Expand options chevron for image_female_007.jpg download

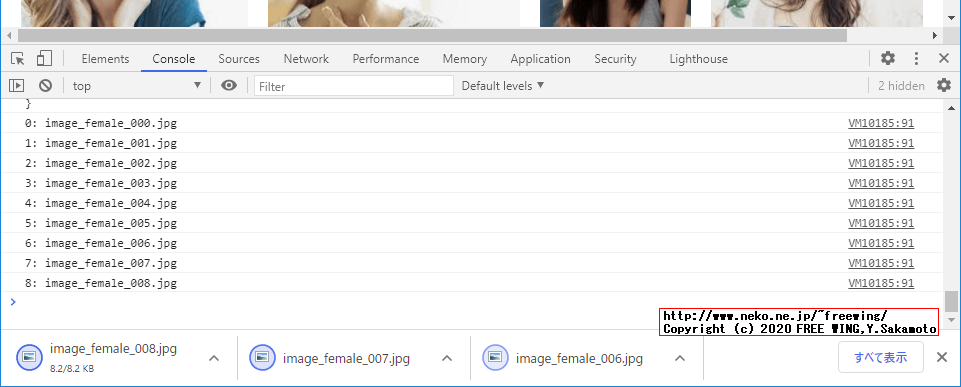coord(447,358)
